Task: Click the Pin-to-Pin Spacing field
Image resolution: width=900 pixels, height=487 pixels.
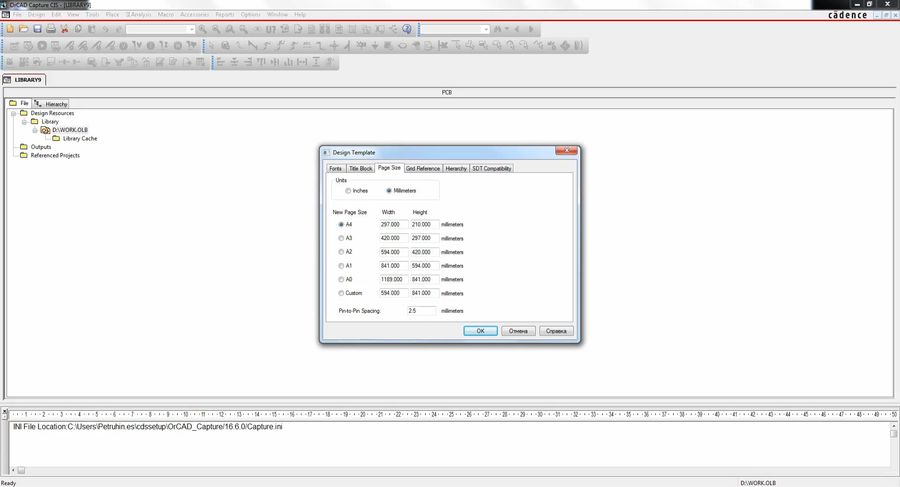Action: 421,311
